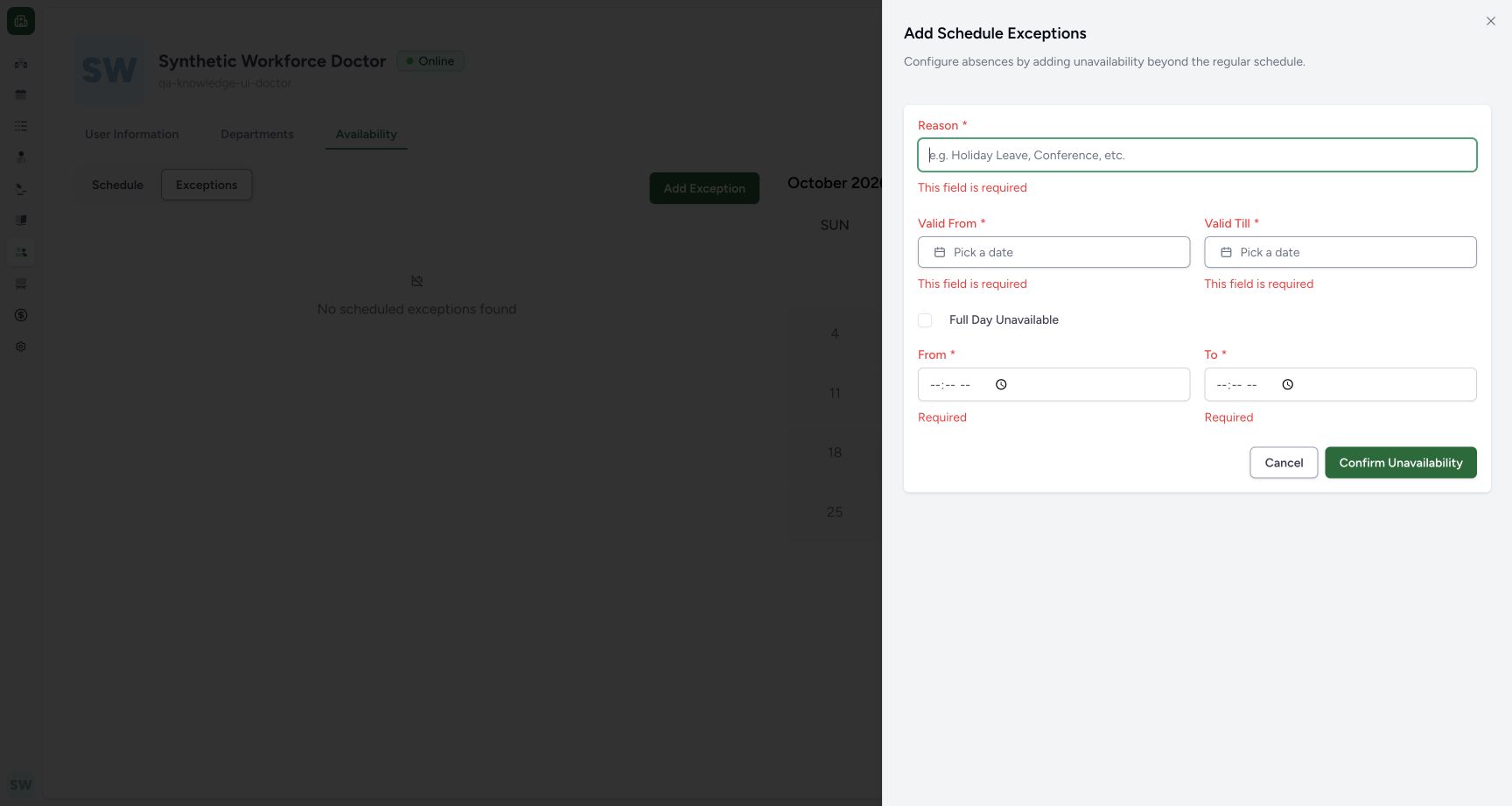Click the Cancel button
Viewport: 1512px width, 806px height.
[x=1284, y=463]
